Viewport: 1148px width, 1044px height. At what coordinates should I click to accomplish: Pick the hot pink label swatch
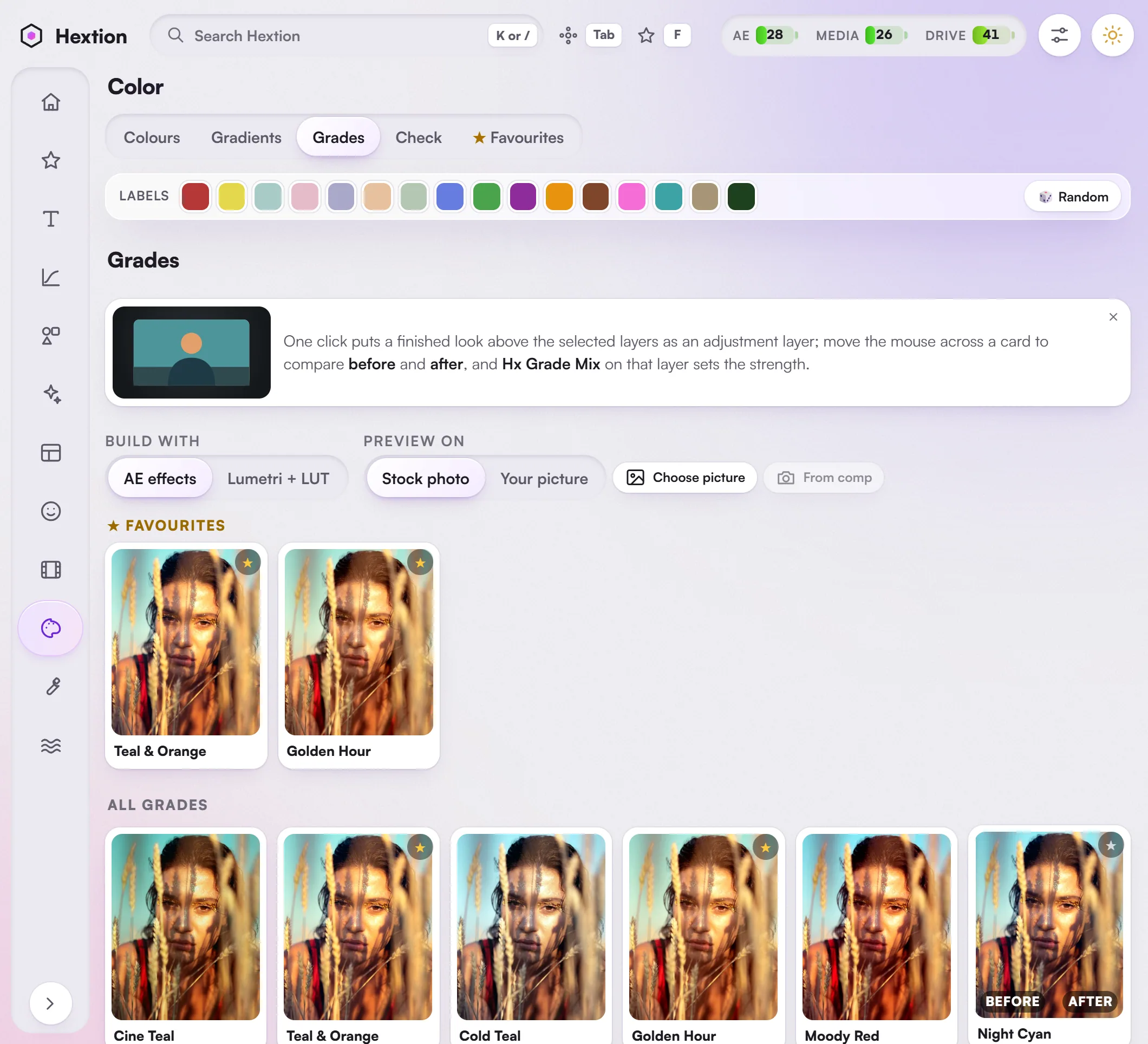(x=631, y=197)
